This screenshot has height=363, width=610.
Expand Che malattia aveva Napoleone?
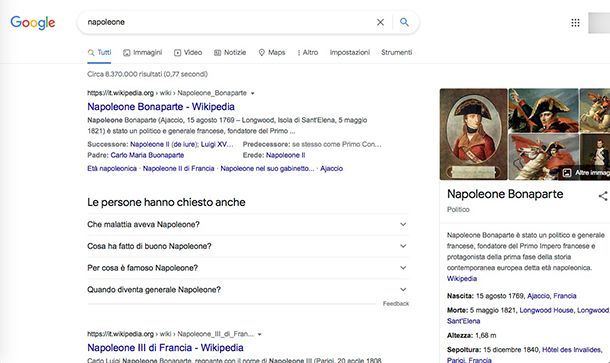click(x=248, y=224)
